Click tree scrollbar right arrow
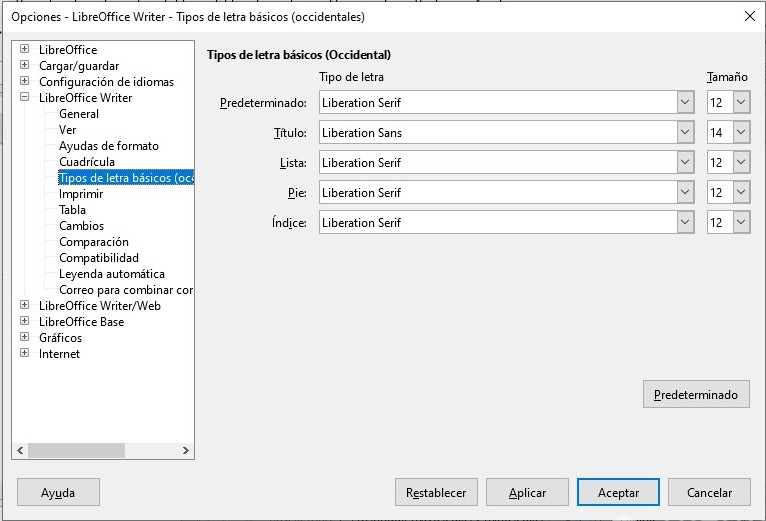766x521 pixels. [186, 450]
